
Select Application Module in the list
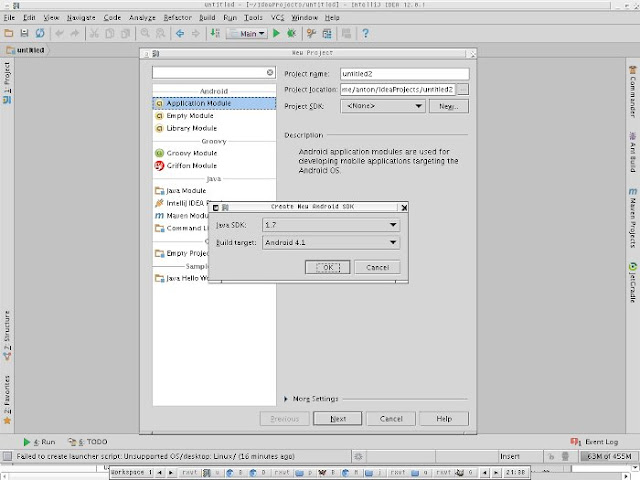(214, 103)
